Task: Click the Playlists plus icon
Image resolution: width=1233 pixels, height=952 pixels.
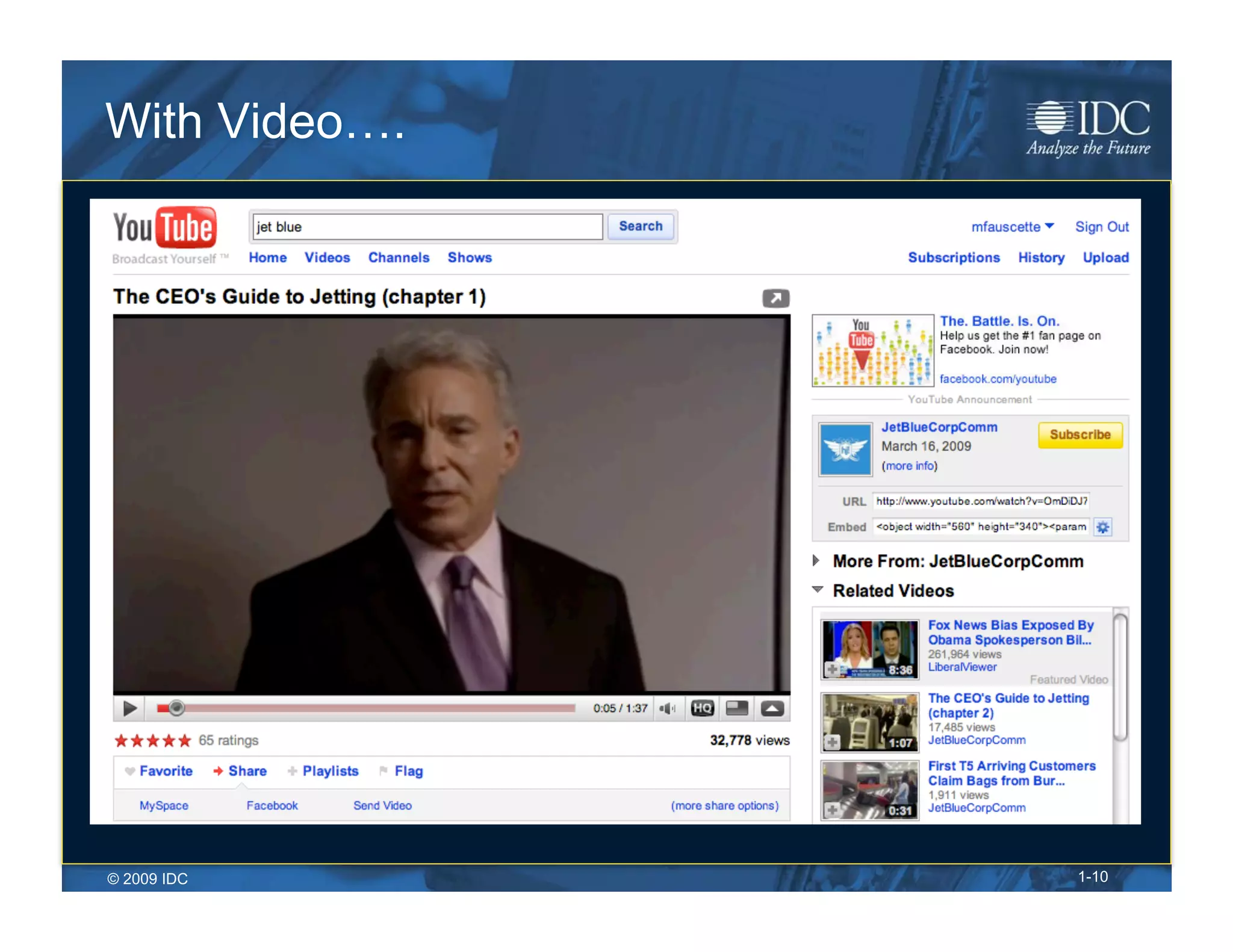Action: point(292,771)
